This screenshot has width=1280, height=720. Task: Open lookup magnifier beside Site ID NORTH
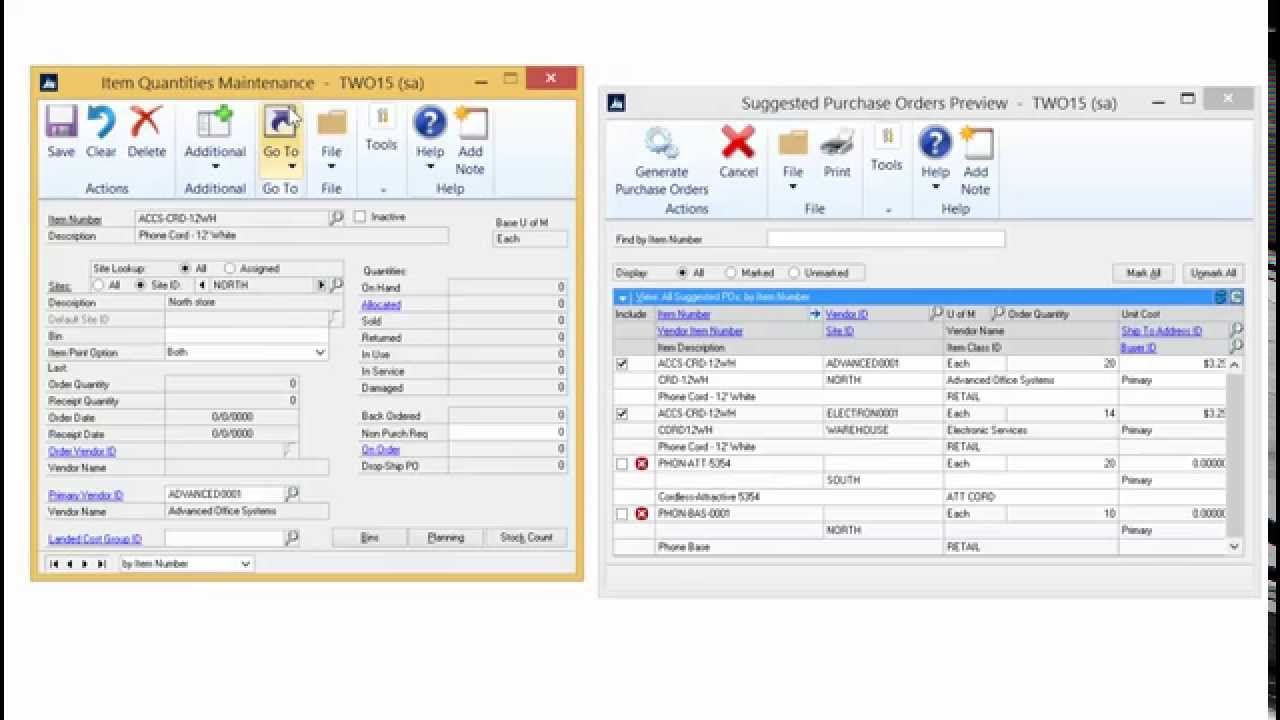click(x=337, y=285)
